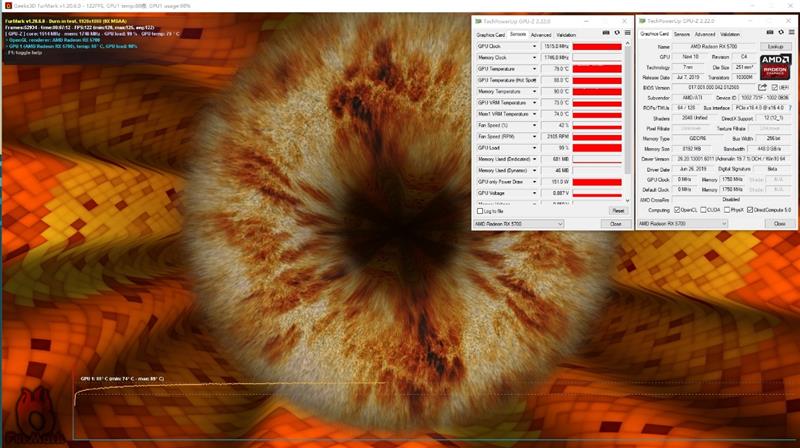The image size is (800, 448).
Task: Toggle the UEFI checkbox
Action: pyautogui.click(x=774, y=87)
